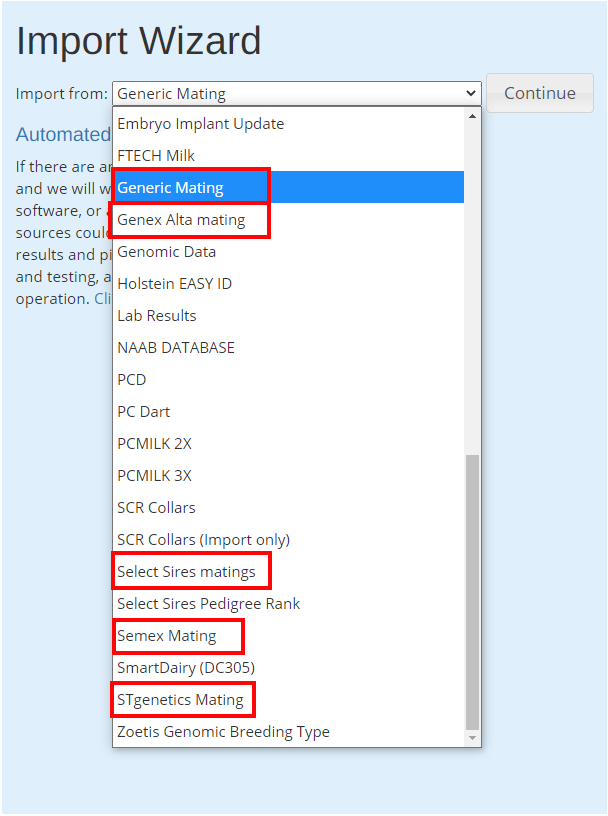Open the Import from dropdown
The image size is (608, 816).
tap(297, 94)
